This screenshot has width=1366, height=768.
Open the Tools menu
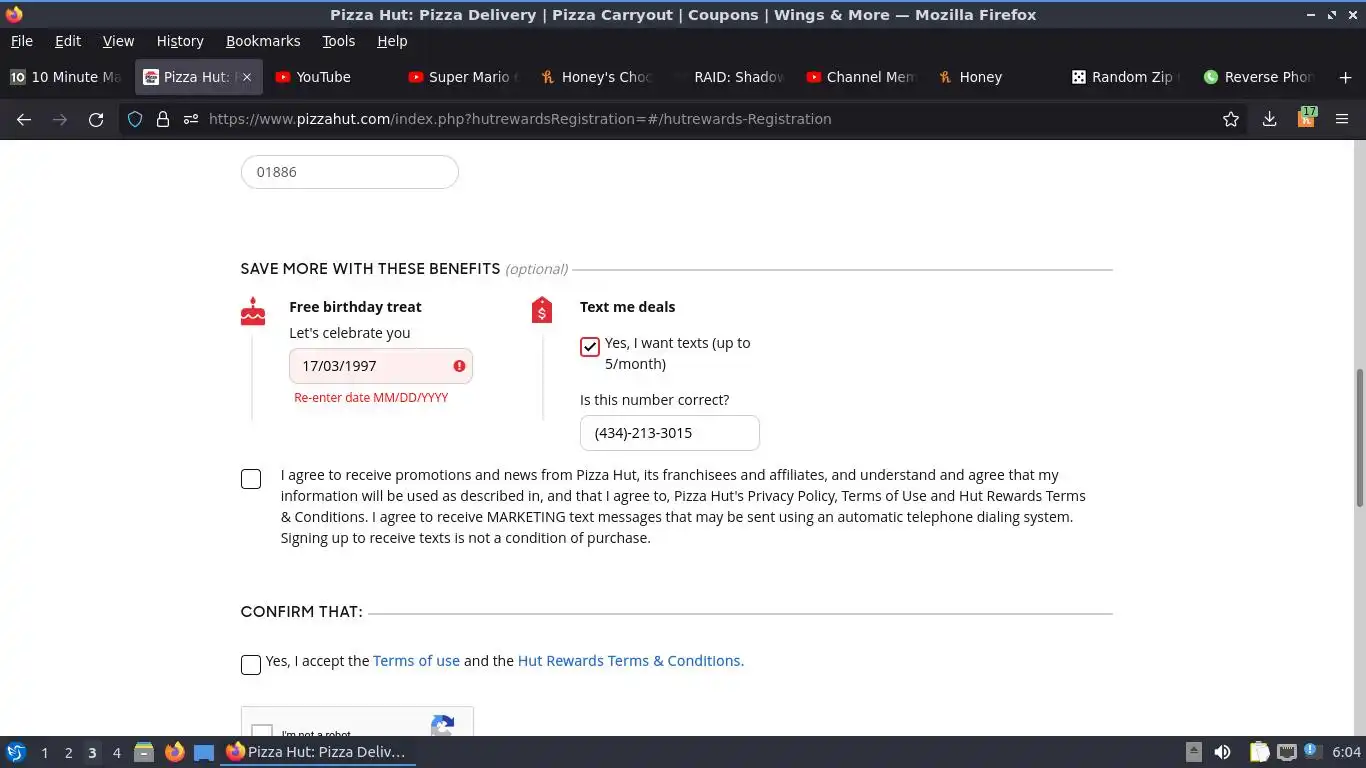click(x=338, y=41)
